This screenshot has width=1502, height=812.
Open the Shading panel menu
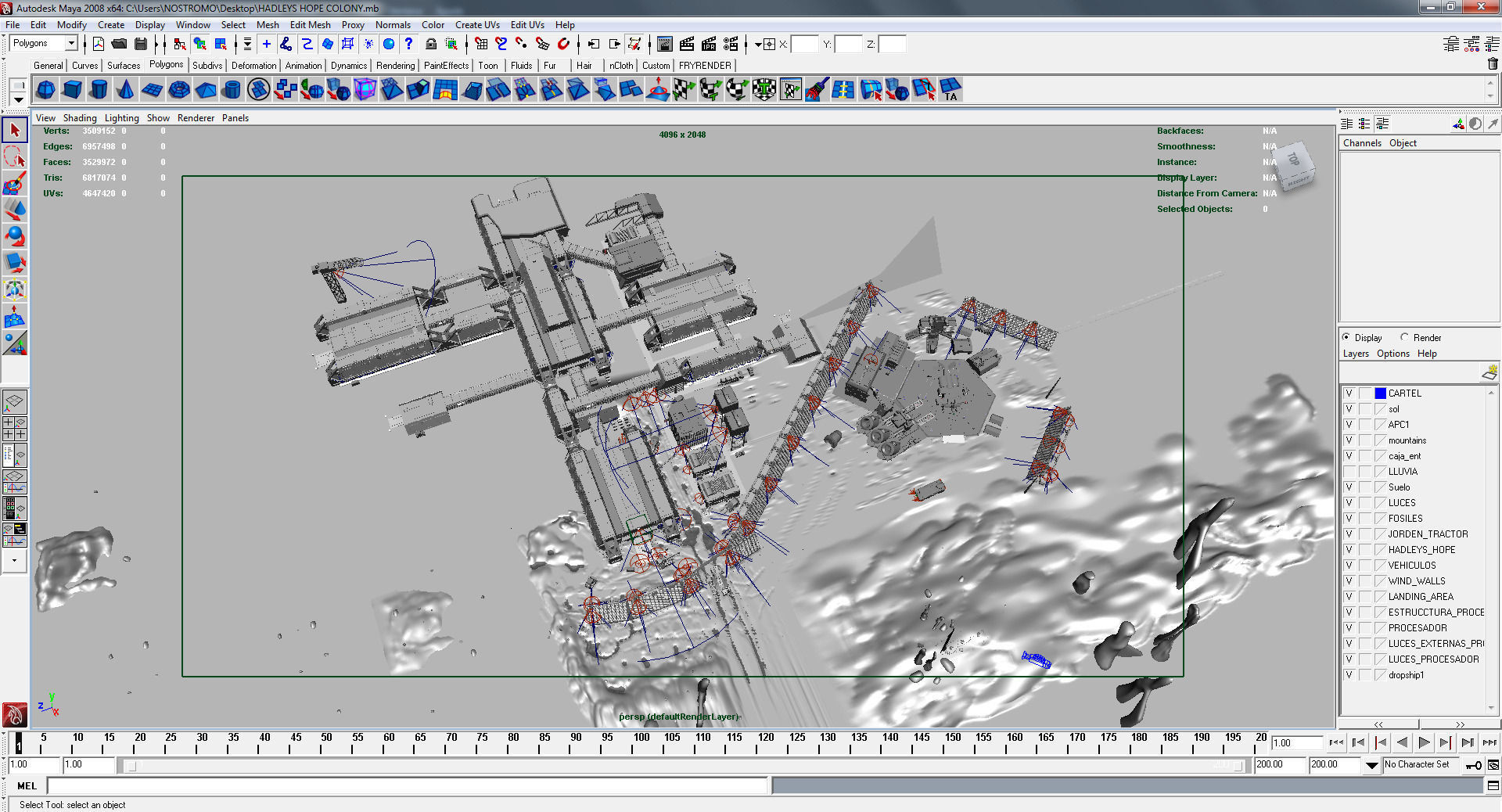(x=80, y=118)
